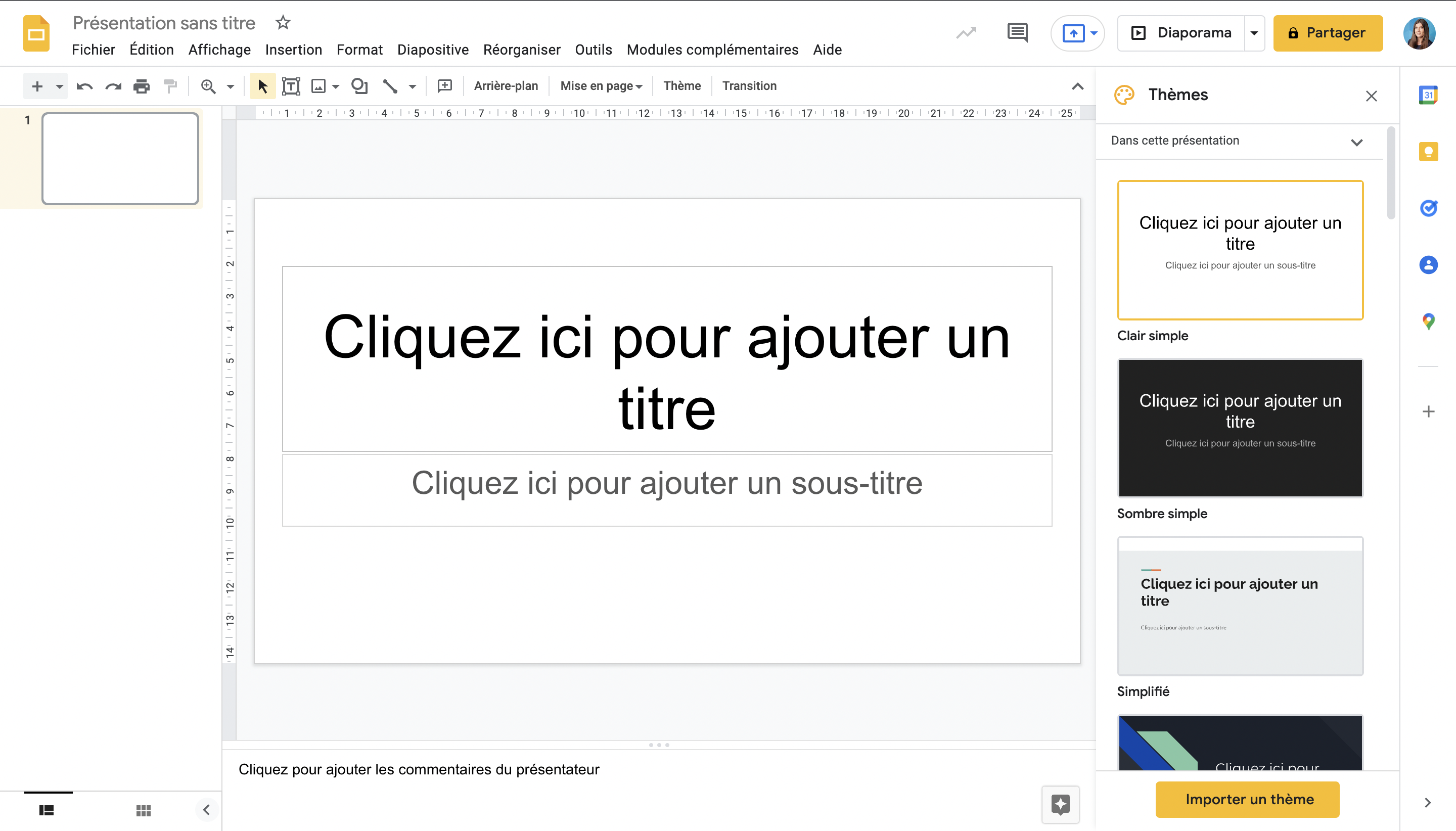Open line type dropdown arrow

coord(413,87)
